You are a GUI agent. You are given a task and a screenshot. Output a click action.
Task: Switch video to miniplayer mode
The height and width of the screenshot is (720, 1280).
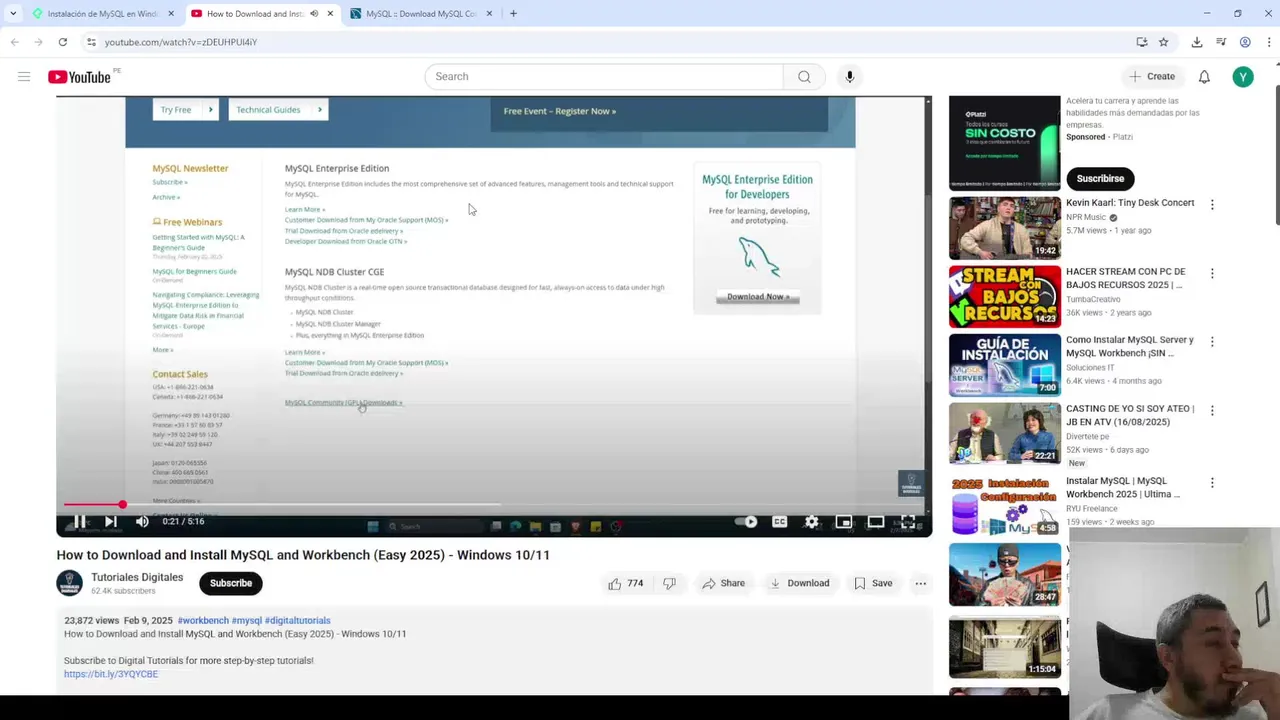coord(843,521)
